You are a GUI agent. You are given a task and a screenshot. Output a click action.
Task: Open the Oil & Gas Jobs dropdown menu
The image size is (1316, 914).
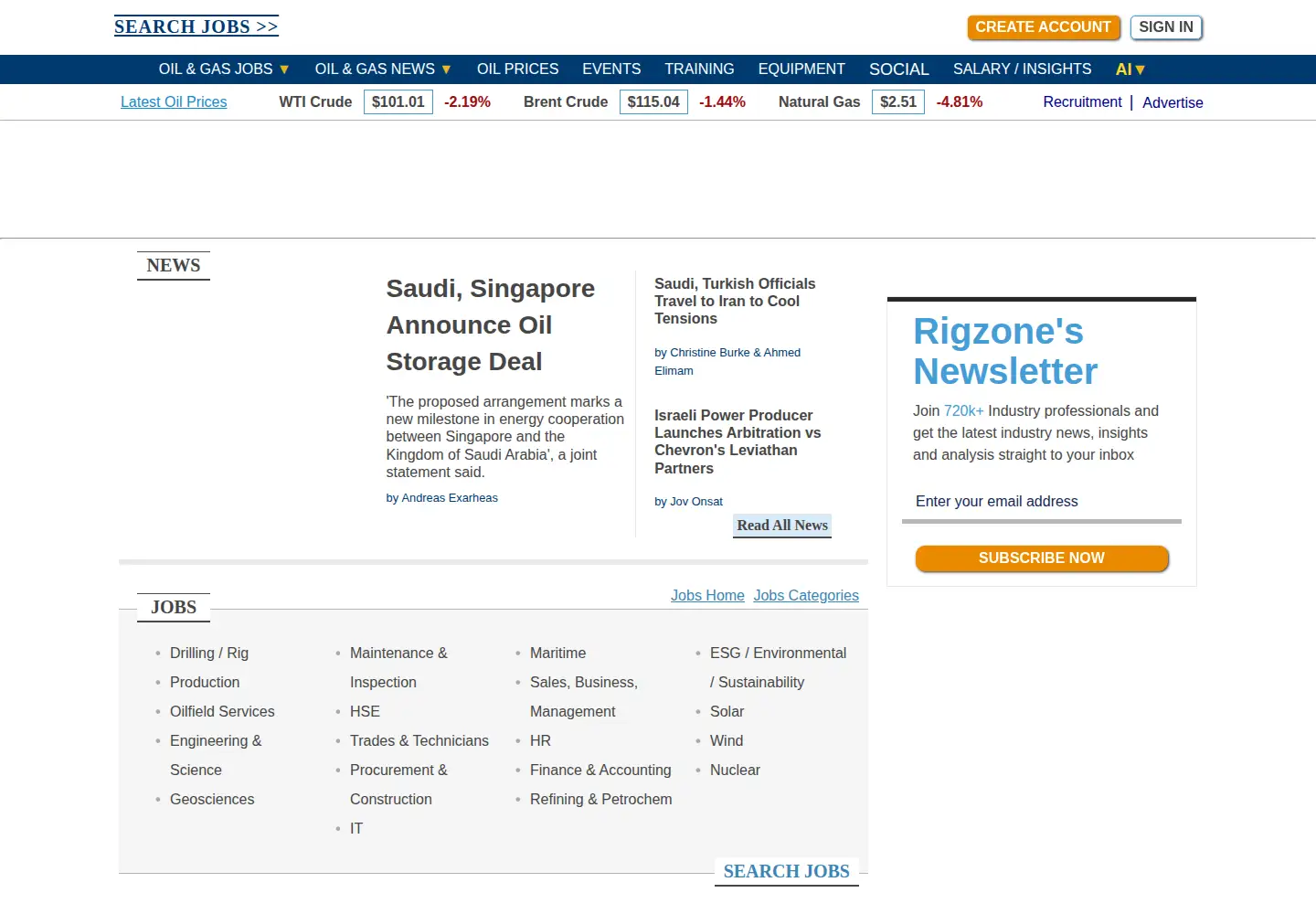coord(224,69)
